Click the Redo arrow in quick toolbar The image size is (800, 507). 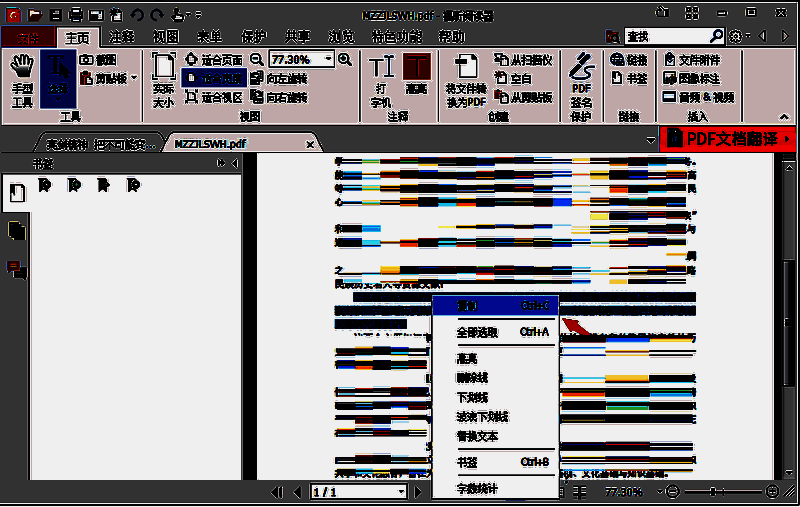[x=157, y=15]
